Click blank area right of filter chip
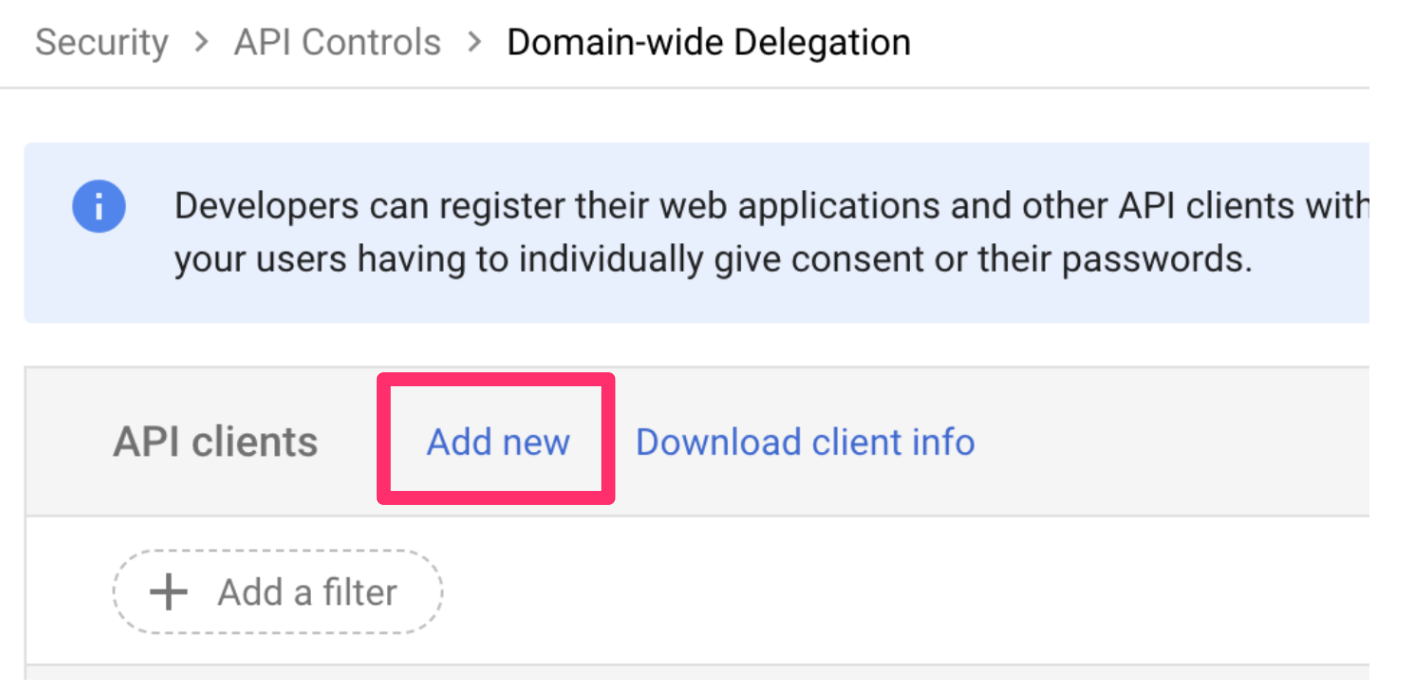Image resolution: width=1412 pixels, height=698 pixels. (x=850, y=592)
